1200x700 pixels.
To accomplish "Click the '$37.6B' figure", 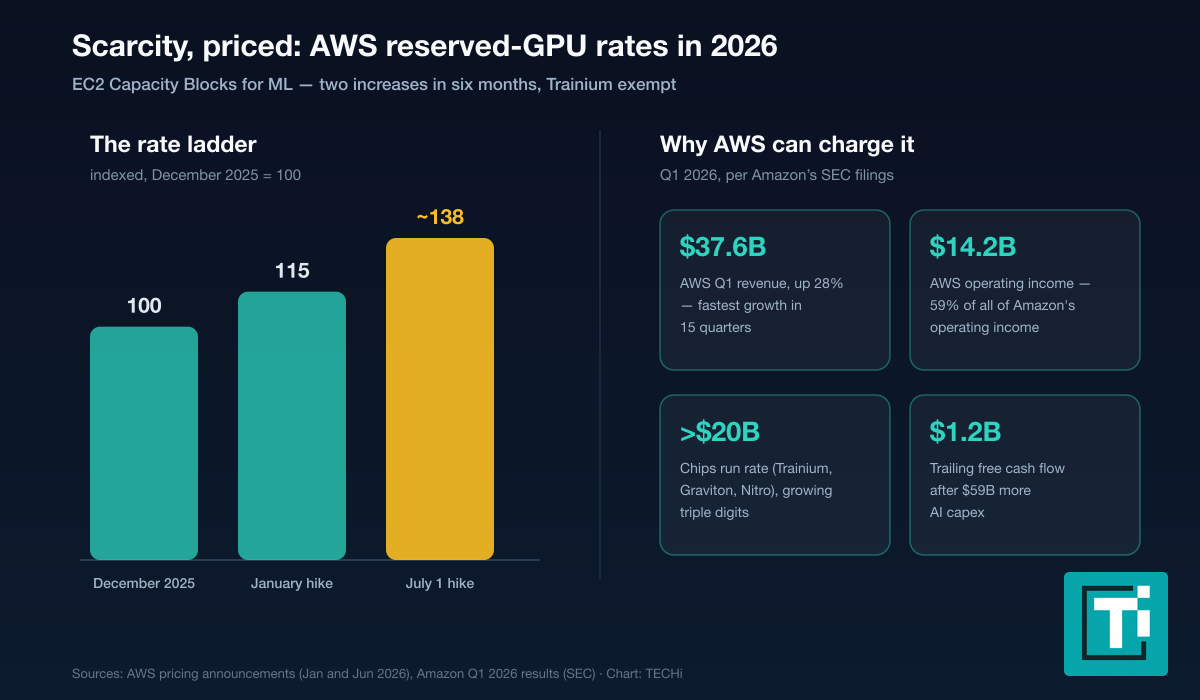I will click(x=723, y=246).
